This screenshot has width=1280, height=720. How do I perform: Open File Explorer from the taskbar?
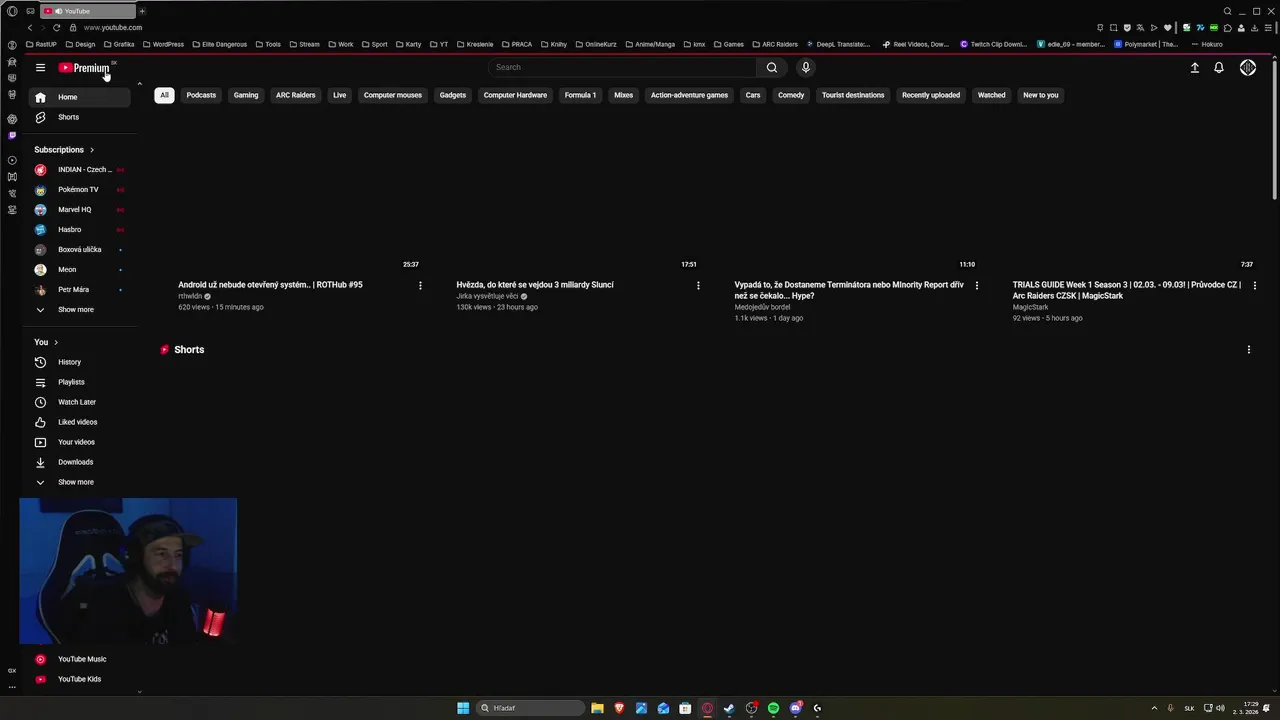(x=597, y=708)
